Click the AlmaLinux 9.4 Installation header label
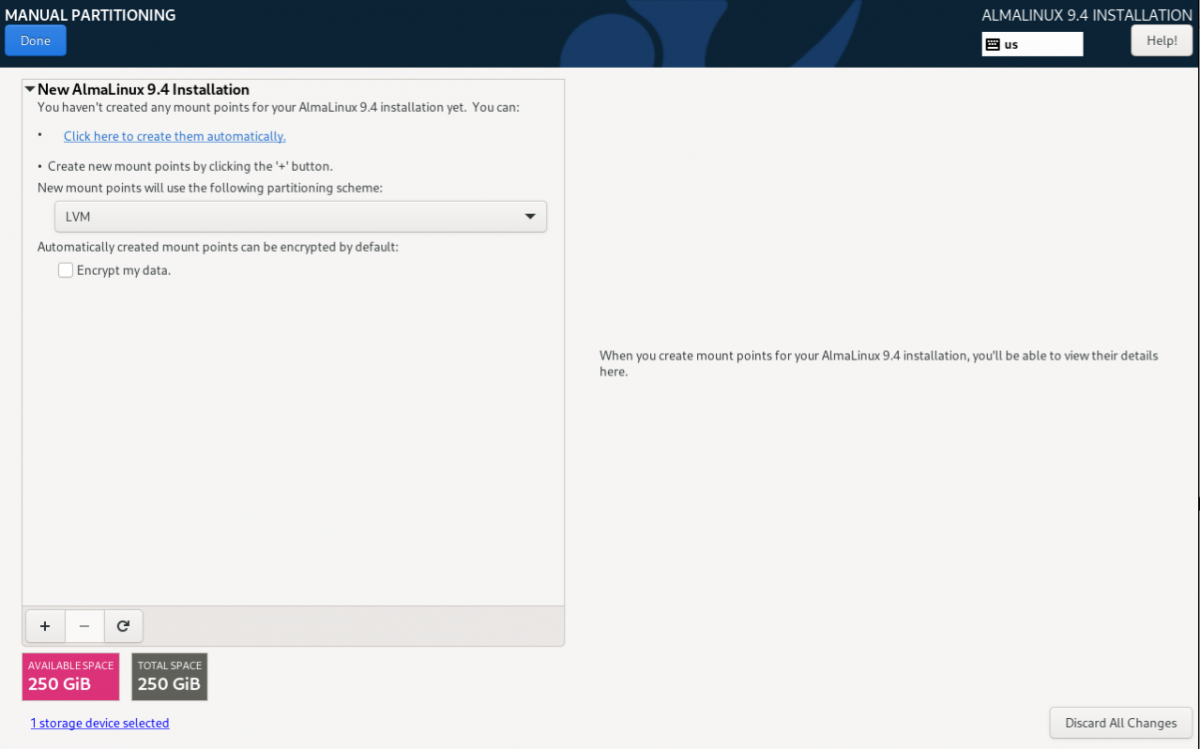The image size is (1200, 749). coord(1088,15)
